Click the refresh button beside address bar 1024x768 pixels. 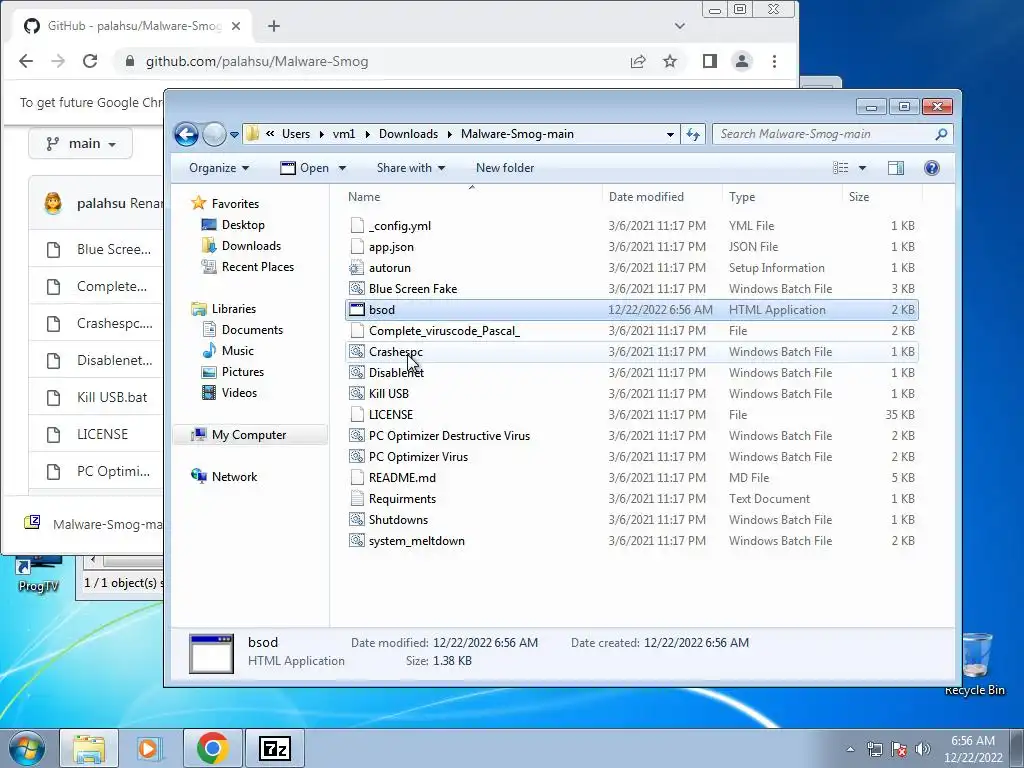pyautogui.click(x=693, y=134)
